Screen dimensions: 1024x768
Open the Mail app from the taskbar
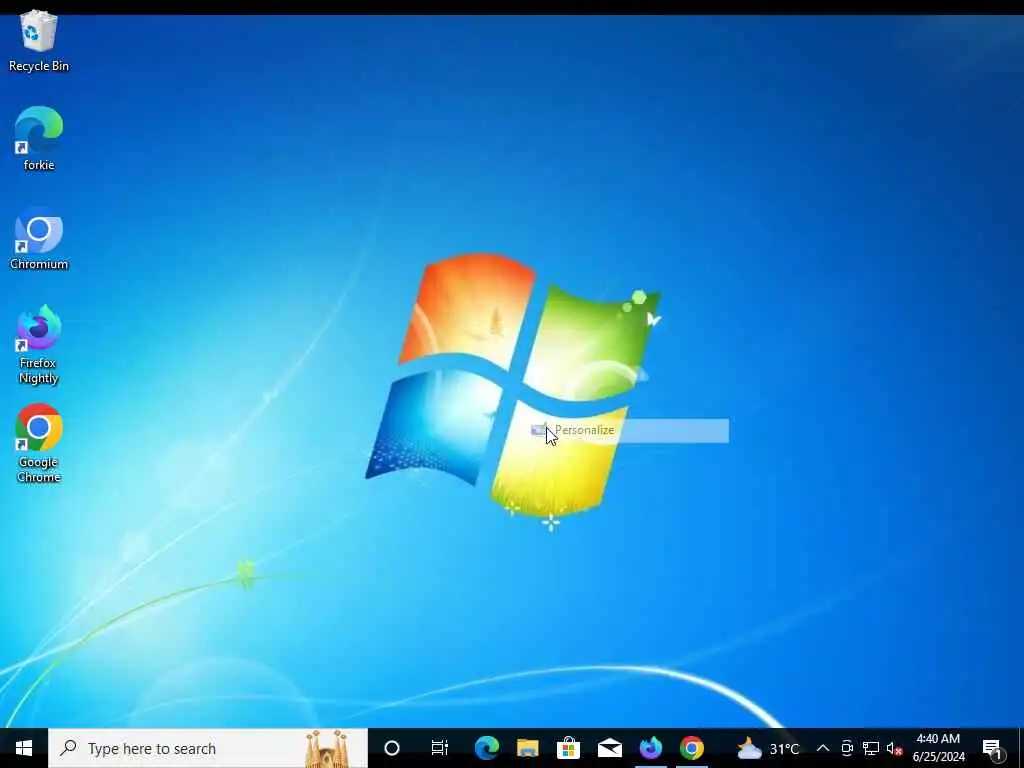pyautogui.click(x=609, y=748)
